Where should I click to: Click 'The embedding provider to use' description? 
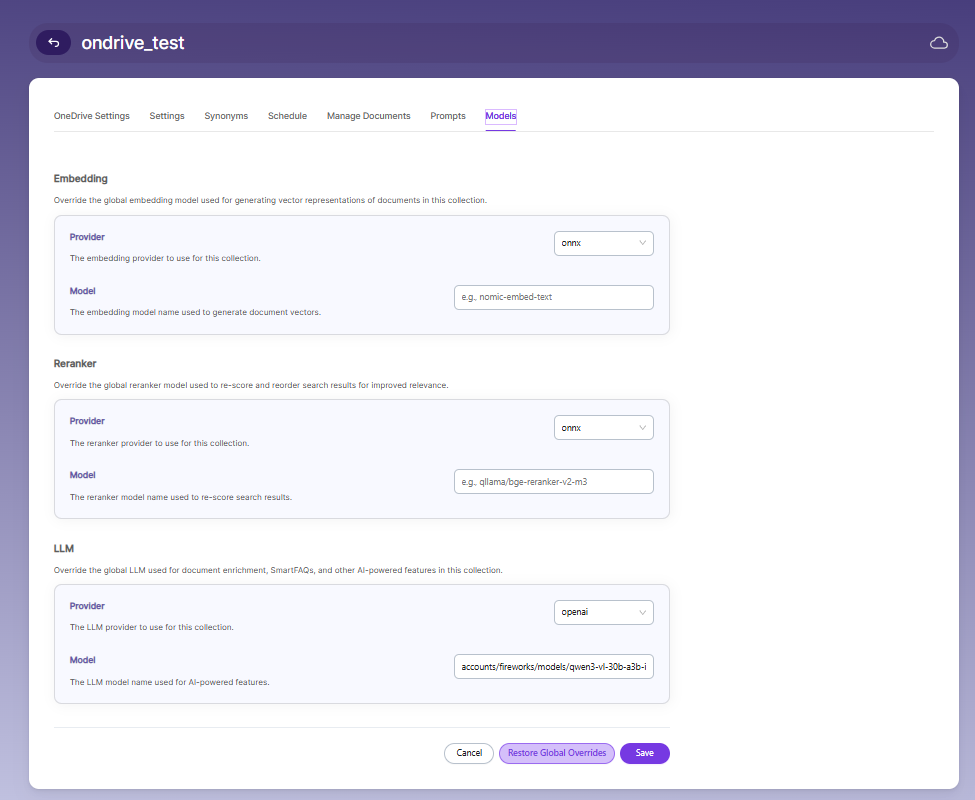[165, 258]
